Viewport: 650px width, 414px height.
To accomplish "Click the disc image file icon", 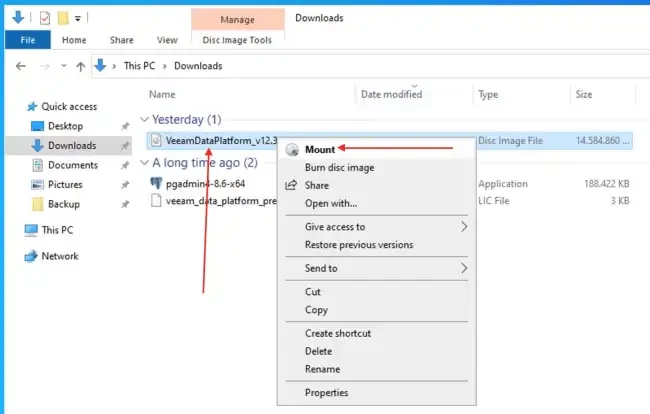I will pyautogui.click(x=156, y=140).
